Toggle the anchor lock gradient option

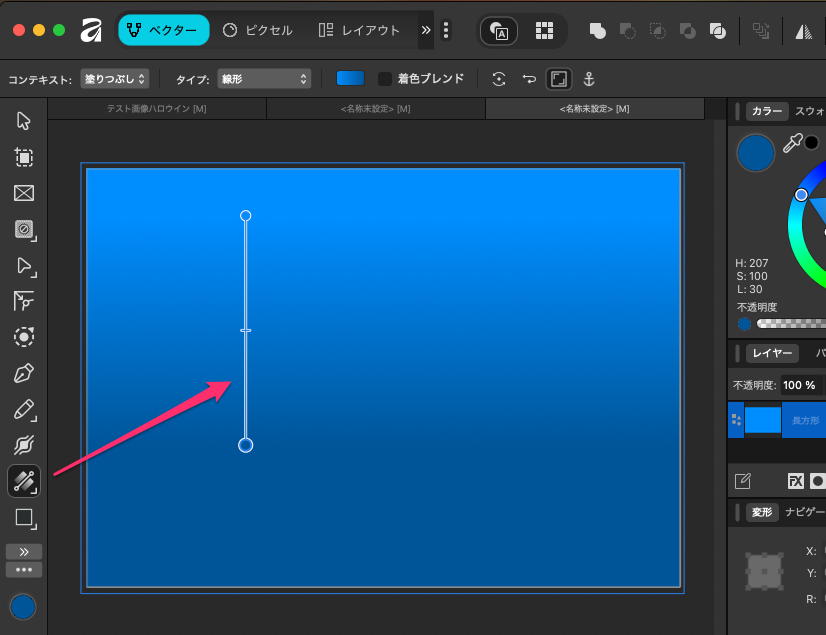point(588,78)
